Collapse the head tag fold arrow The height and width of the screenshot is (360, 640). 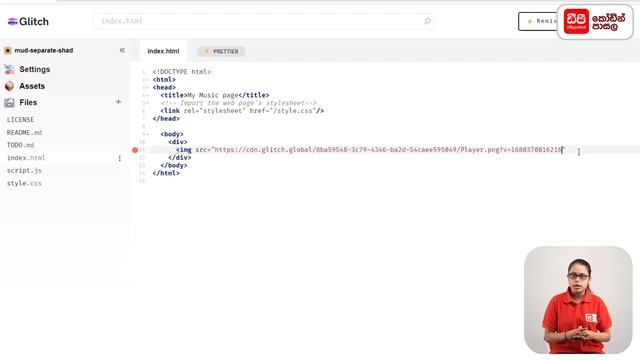147,87
